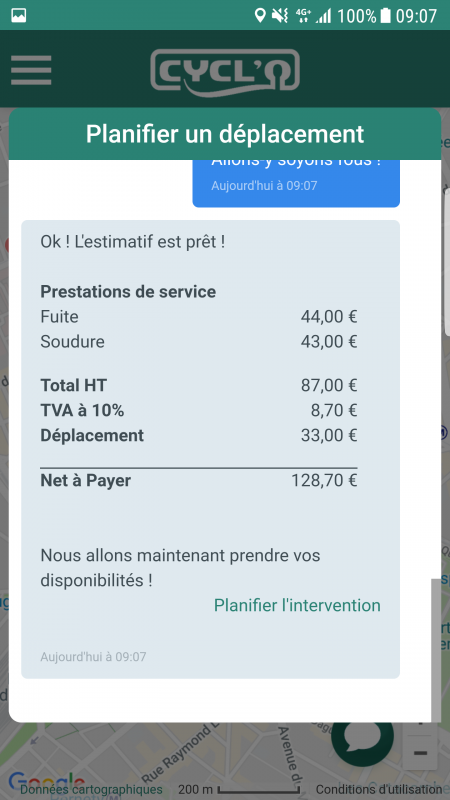This screenshot has width=450, height=800.
Task: Tap the 4G+ signal strength icon
Action: 313,15
